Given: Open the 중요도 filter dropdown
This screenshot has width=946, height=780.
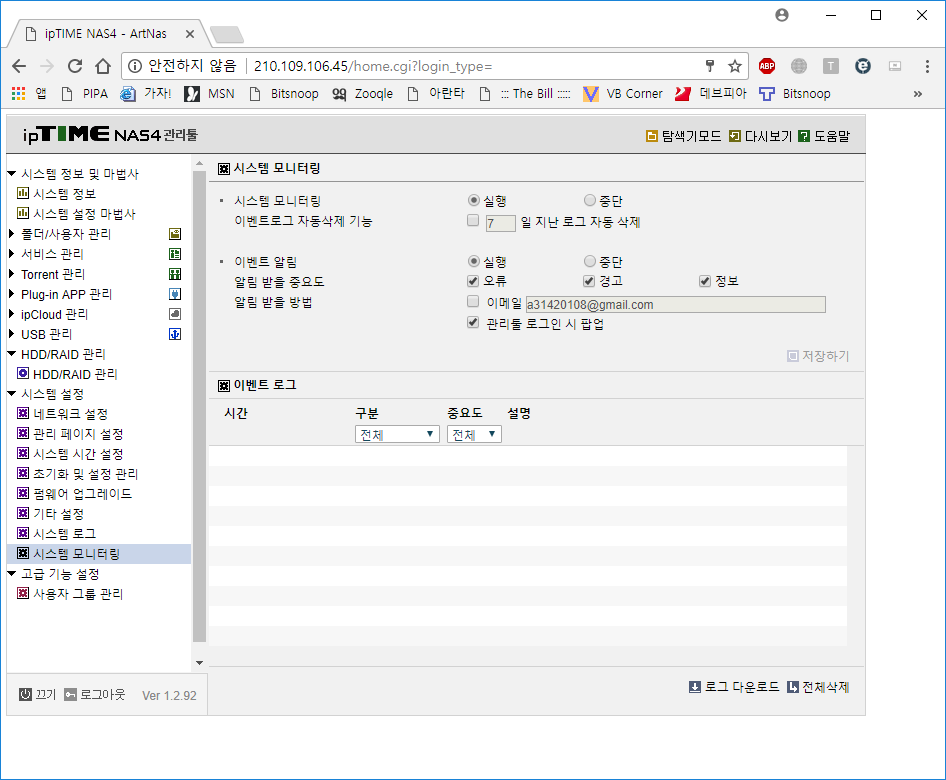Looking at the screenshot, I should click(x=474, y=434).
